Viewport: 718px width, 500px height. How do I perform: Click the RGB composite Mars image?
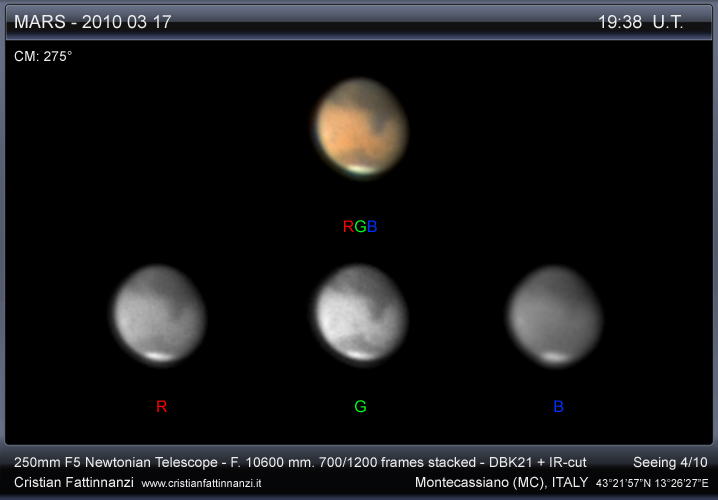click(360, 128)
